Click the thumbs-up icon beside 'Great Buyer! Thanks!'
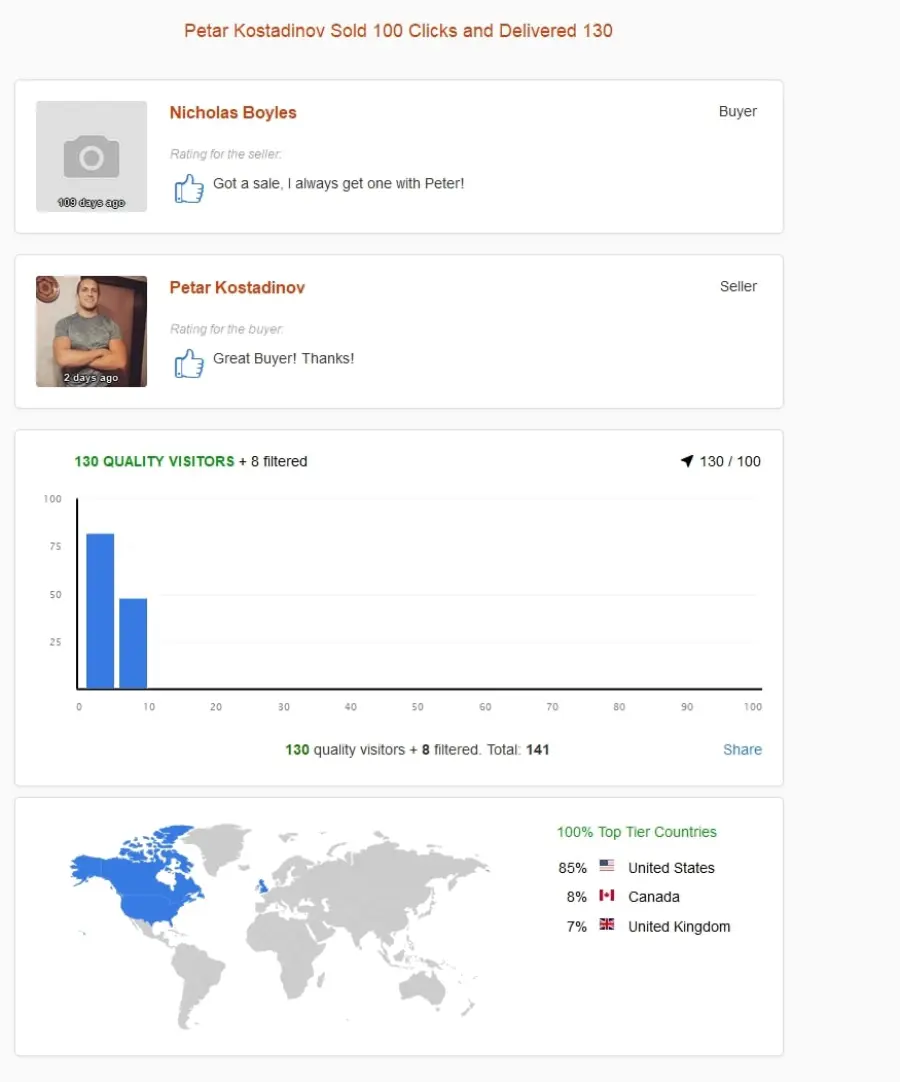The width and height of the screenshot is (900, 1082). click(189, 363)
